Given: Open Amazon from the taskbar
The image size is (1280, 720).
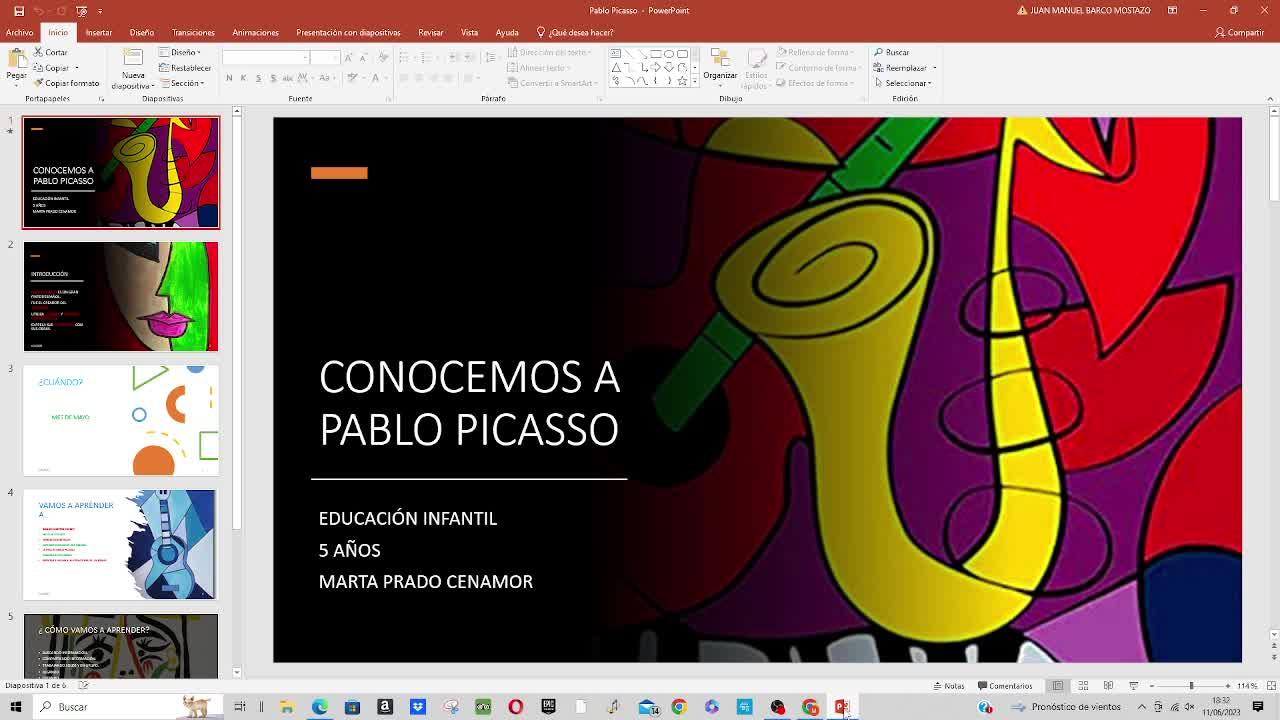Looking at the screenshot, I should [385, 707].
